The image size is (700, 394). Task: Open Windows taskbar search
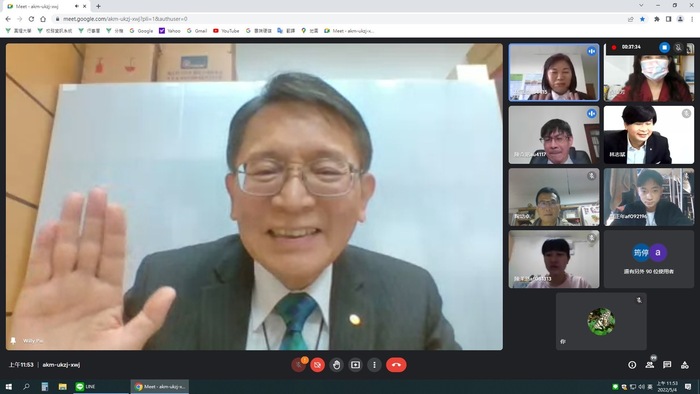point(26,386)
